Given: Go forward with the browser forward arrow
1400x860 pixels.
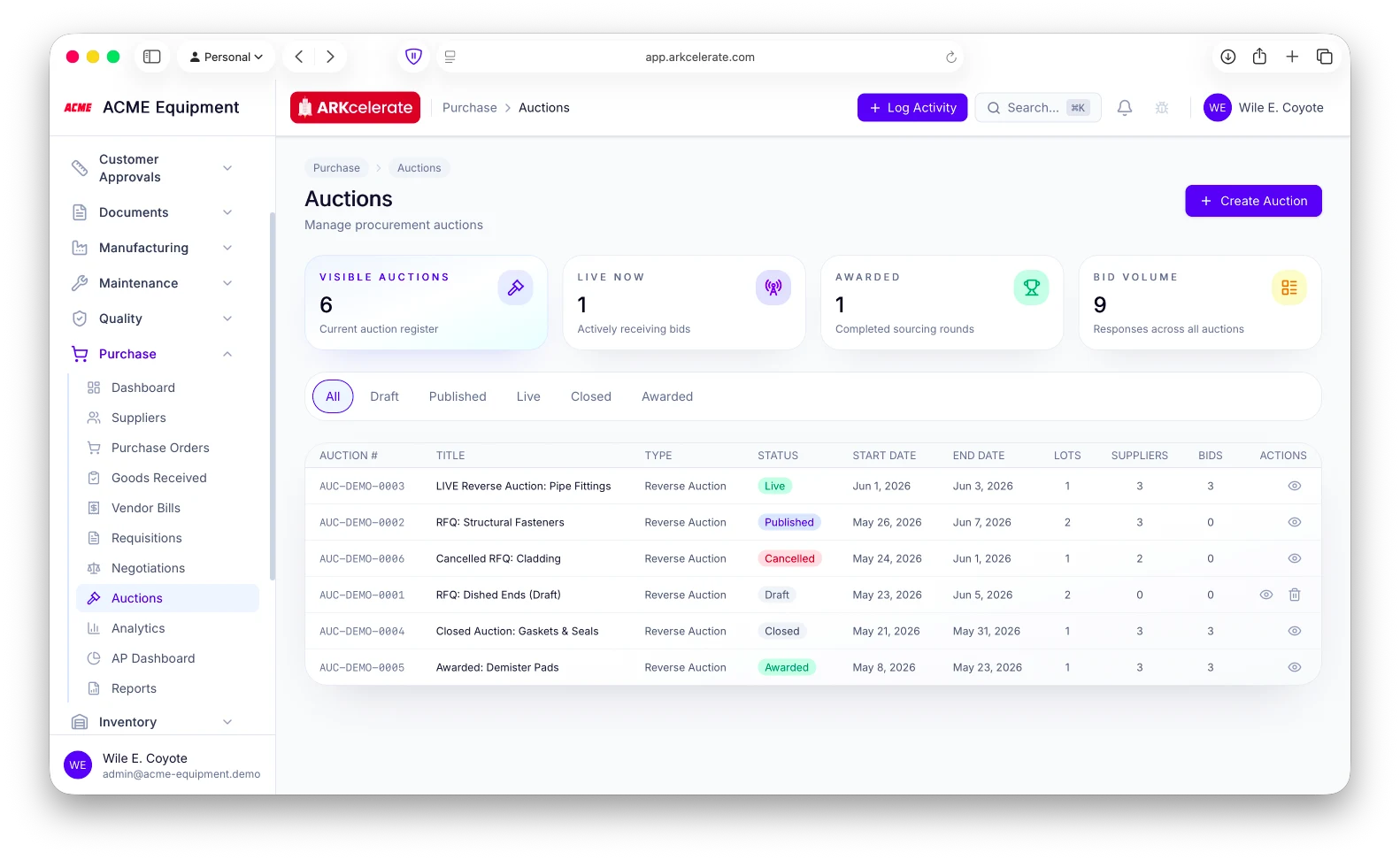Looking at the screenshot, I should click(x=330, y=57).
